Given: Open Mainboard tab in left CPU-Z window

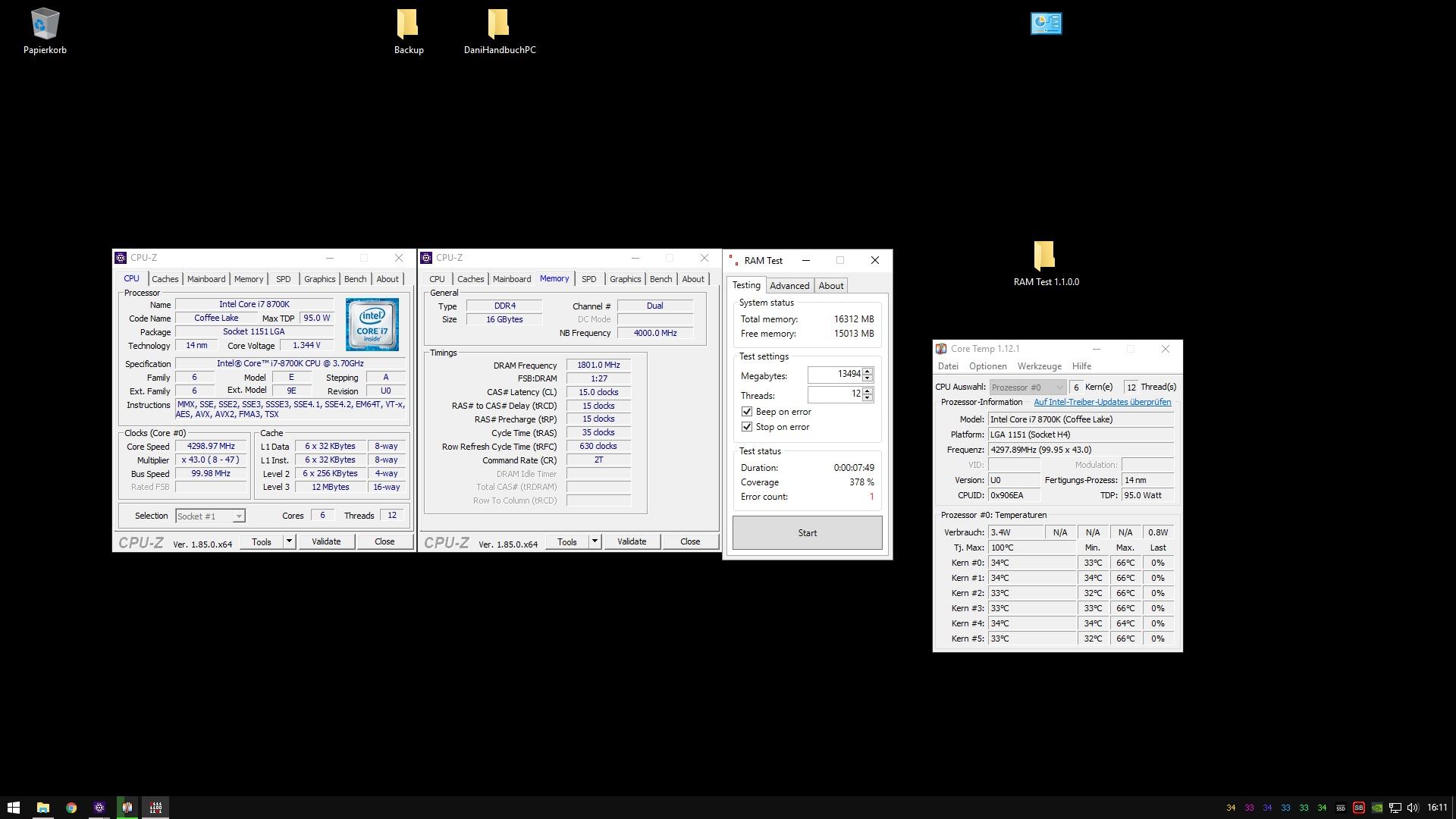Looking at the screenshot, I should tap(206, 279).
